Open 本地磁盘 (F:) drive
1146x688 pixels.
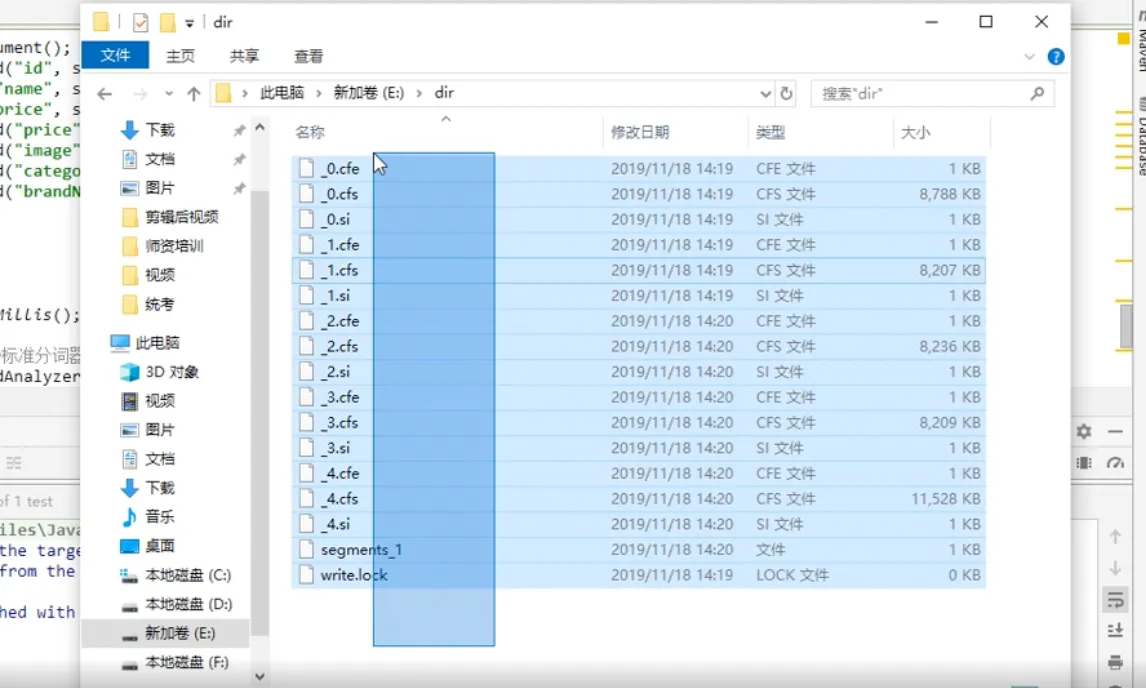(x=186, y=662)
